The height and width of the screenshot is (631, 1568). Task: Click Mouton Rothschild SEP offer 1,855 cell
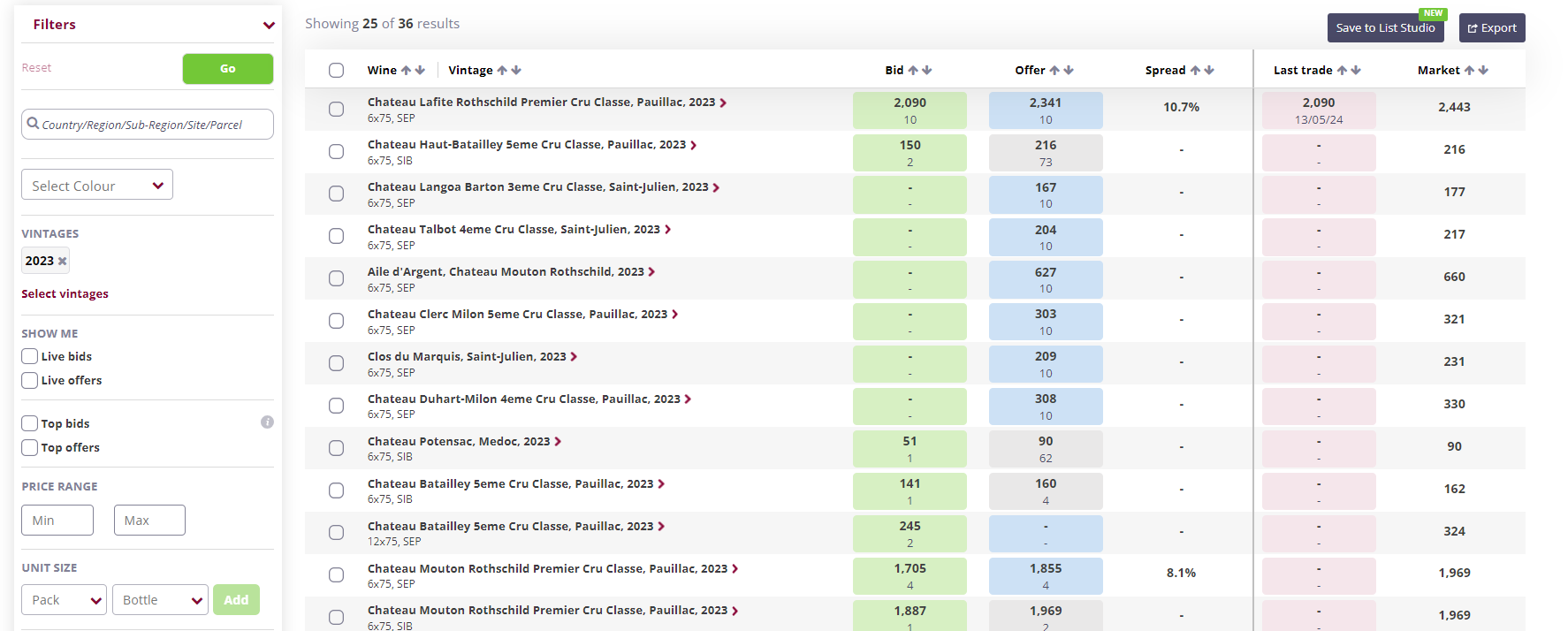point(1046,576)
